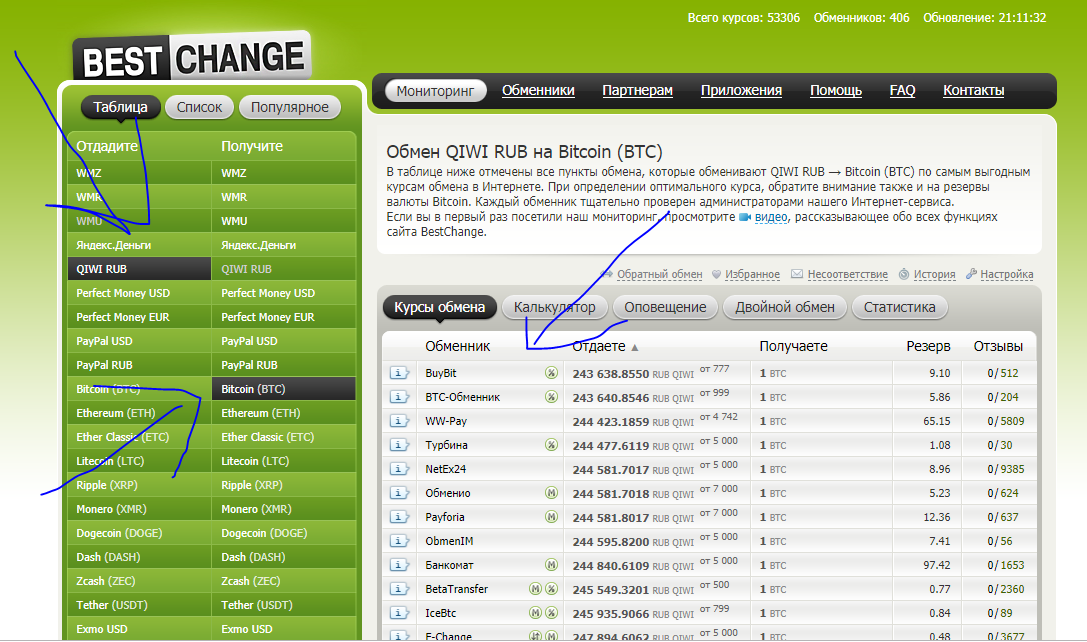This screenshot has height=642, width=1087.
Task: Open Приложения in the top menu
Action: point(741,90)
